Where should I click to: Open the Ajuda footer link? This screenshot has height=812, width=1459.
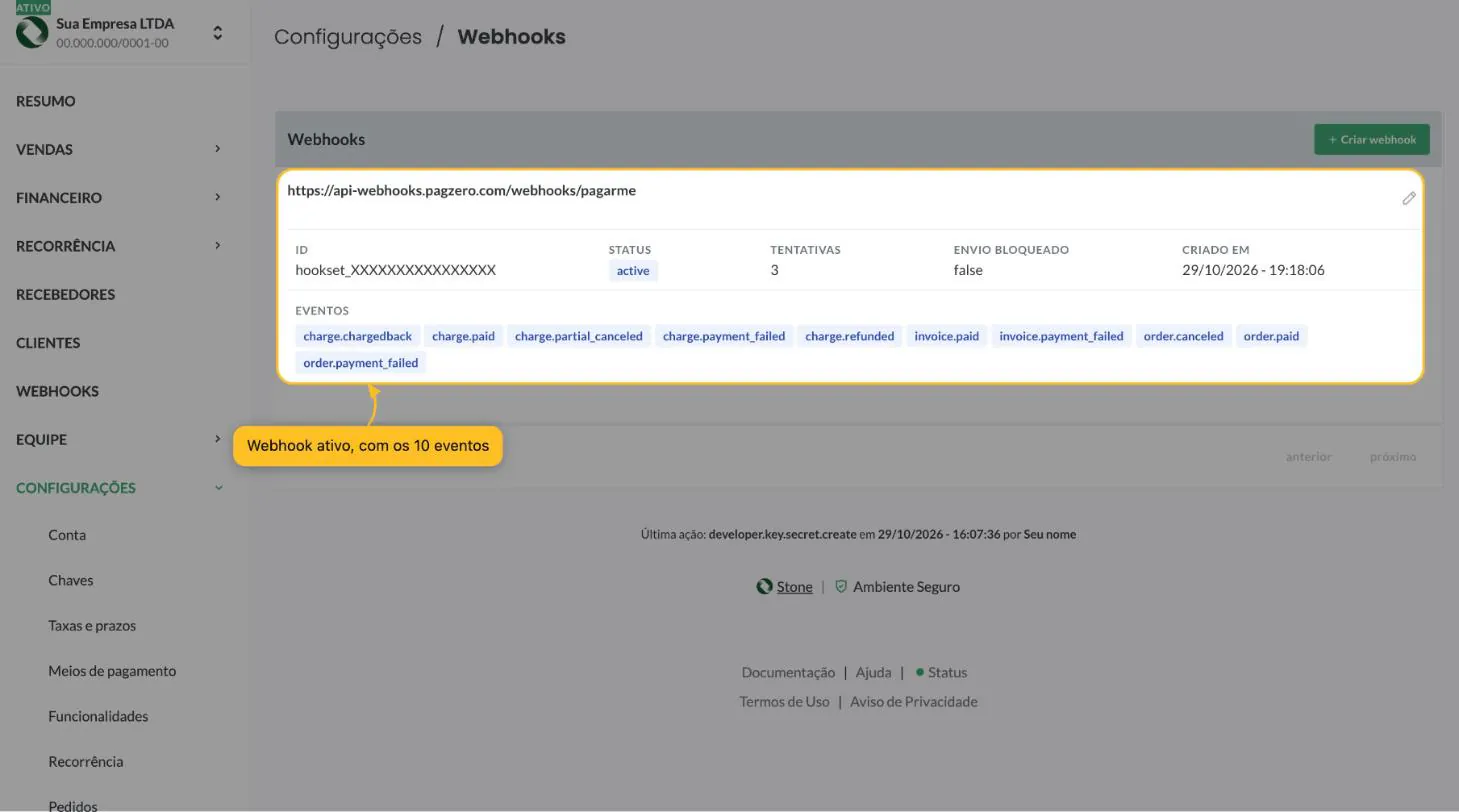(x=873, y=672)
